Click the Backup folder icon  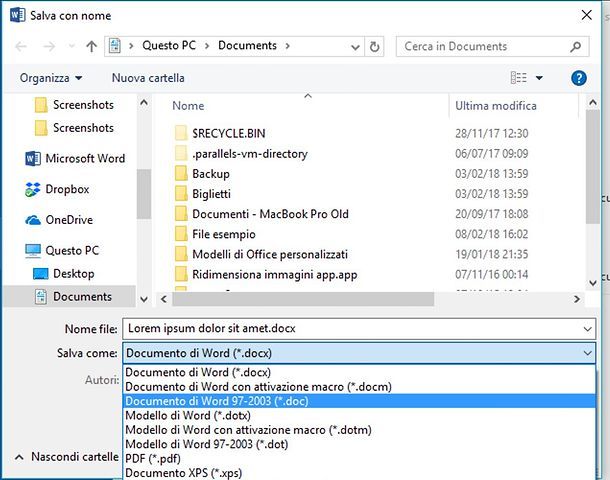click(x=181, y=173)
